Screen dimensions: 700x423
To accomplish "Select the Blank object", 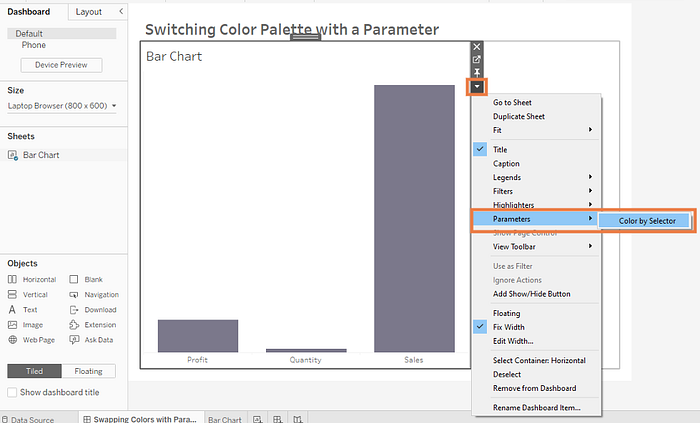I will click(x=86, y=279).
